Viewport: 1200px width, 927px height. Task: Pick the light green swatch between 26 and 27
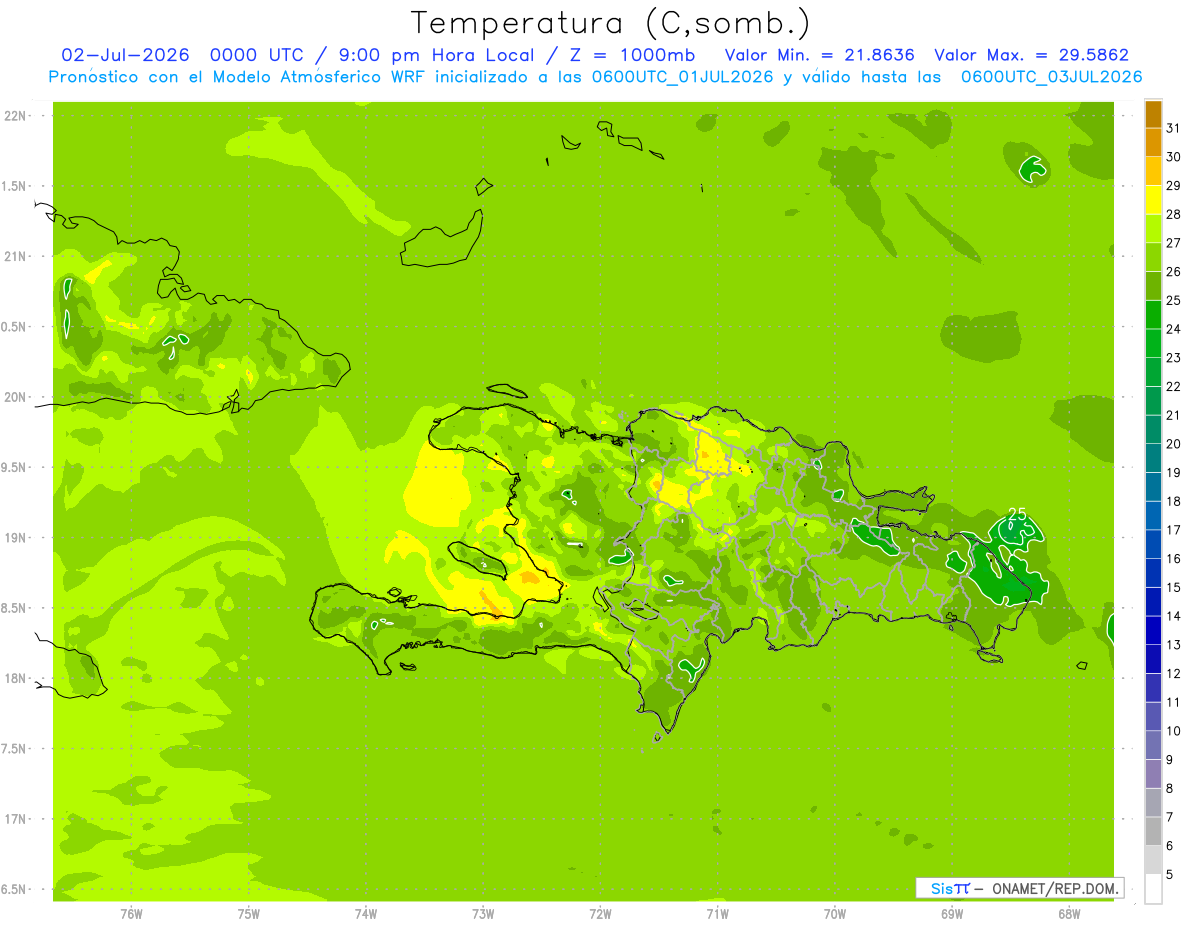point(1153,257)
